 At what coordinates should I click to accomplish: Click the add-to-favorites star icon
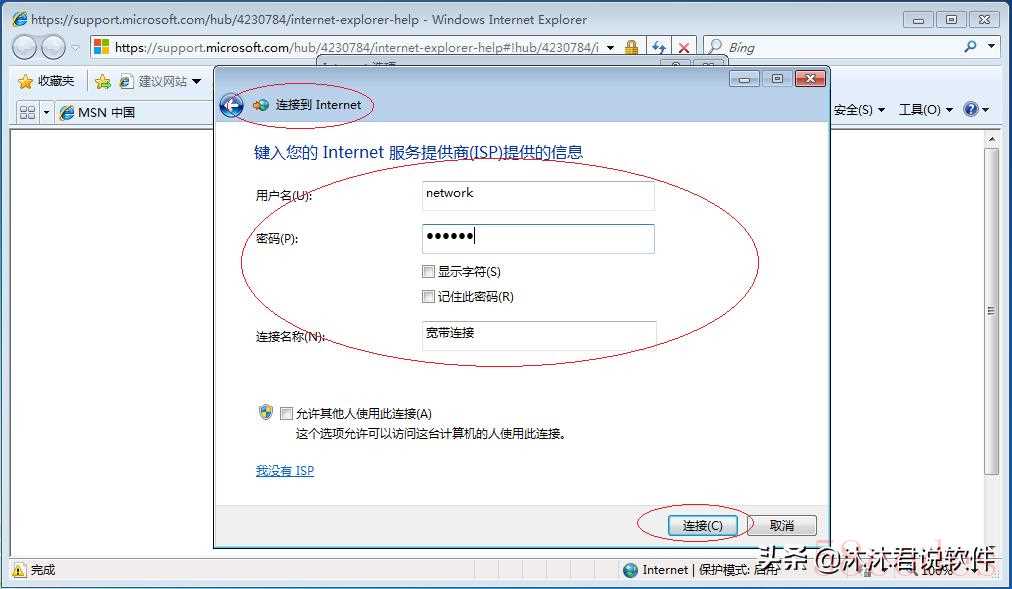[x=103, y=81]
